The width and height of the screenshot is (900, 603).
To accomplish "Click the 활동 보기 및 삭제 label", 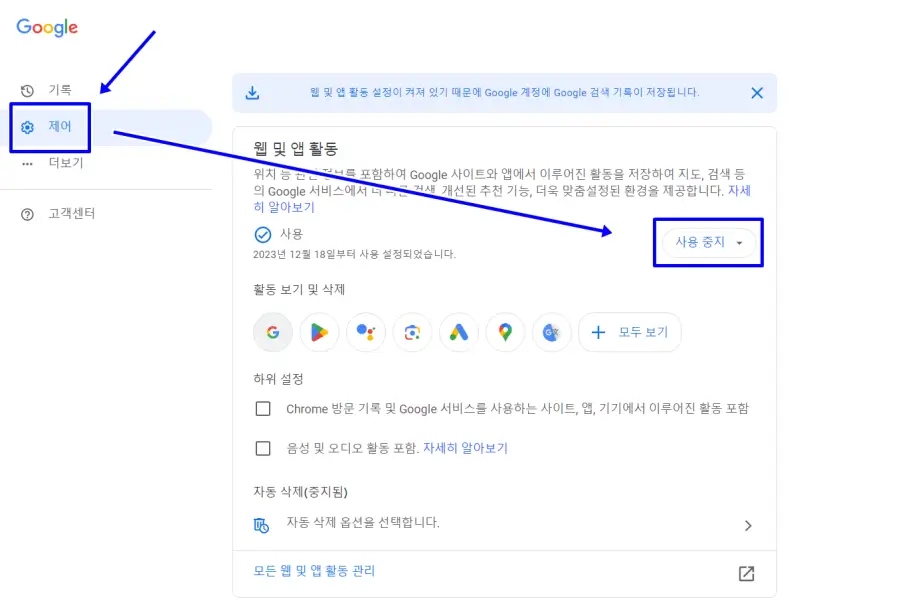I will (299, 290).
